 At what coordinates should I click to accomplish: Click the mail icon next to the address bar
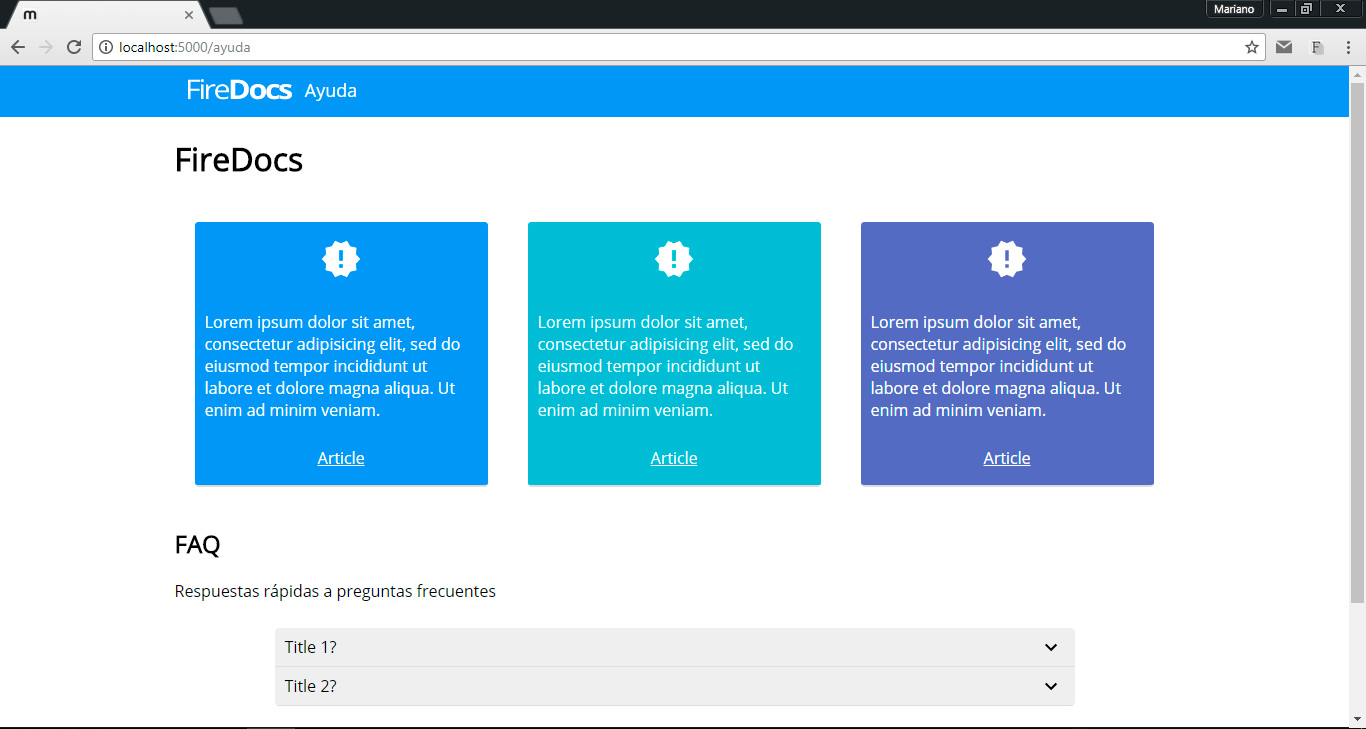coord(1284,46)
